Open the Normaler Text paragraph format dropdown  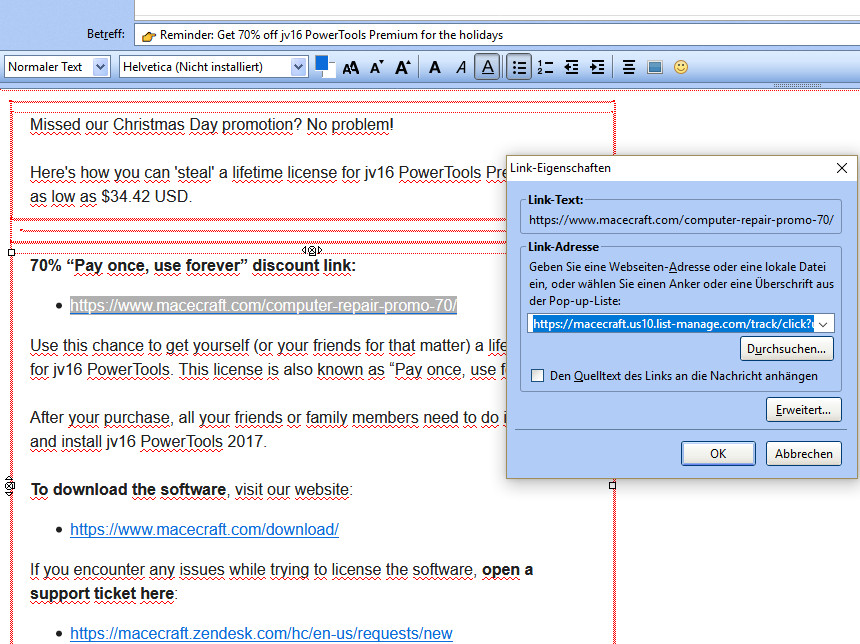[57, 67]
